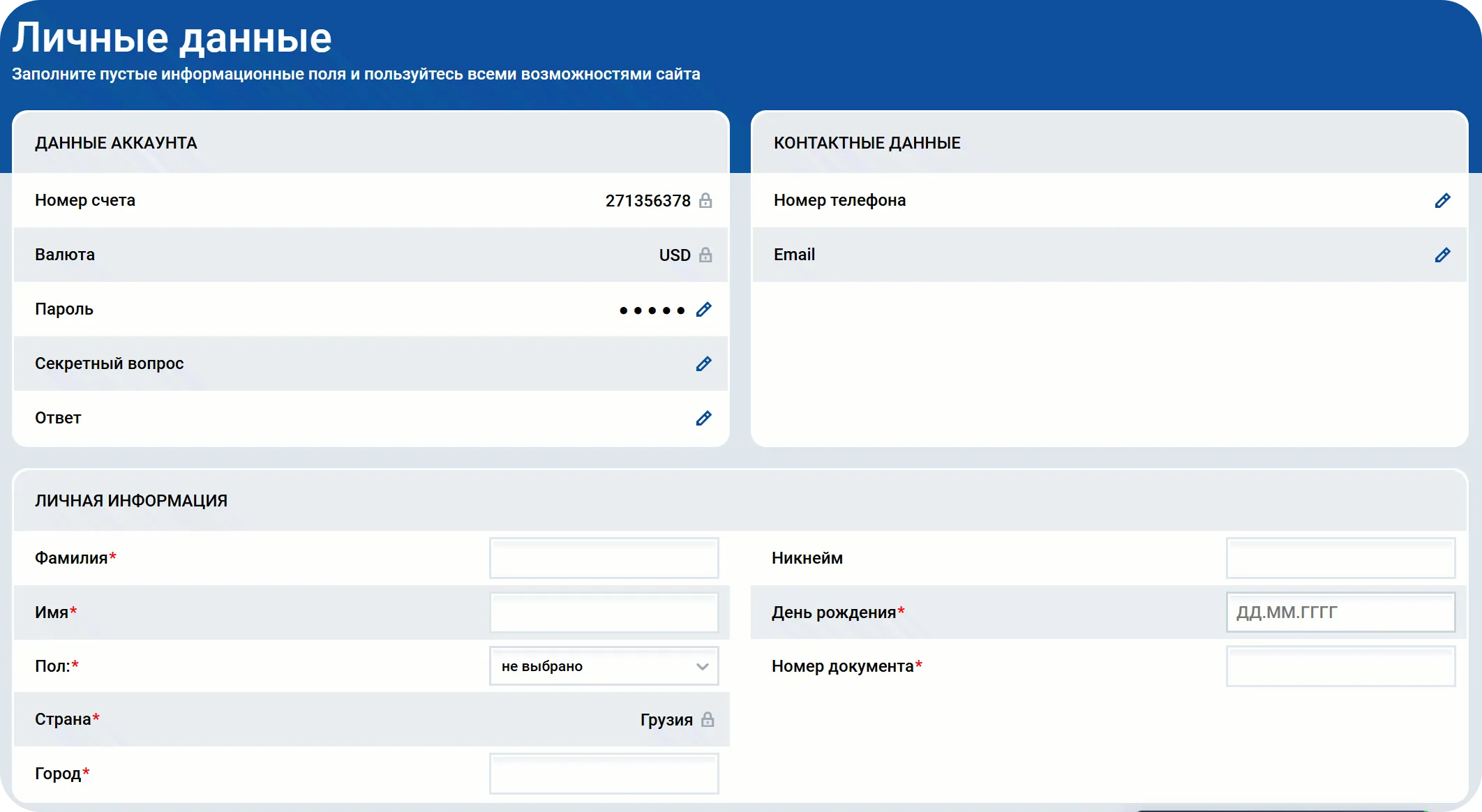Click the edit icon next to Ответ
1482x812 pixels.
pos(704,418)
